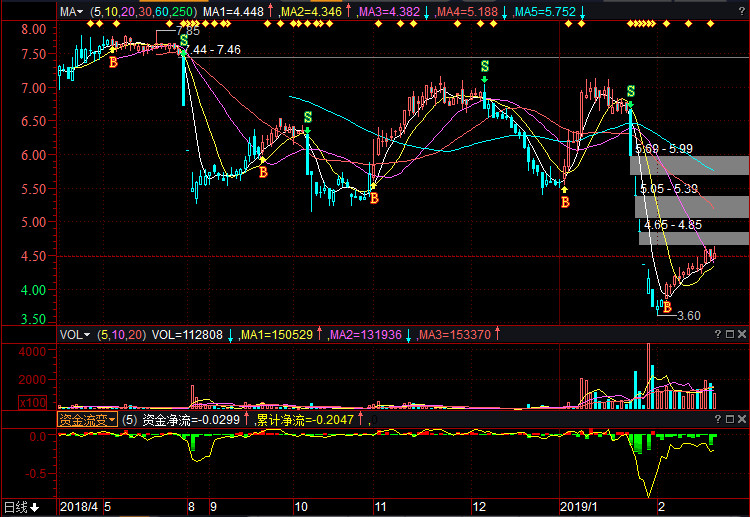Screen dimensions: 750x517
Task: Click the B buy marker near the 3.60 low
Action: 667,307
